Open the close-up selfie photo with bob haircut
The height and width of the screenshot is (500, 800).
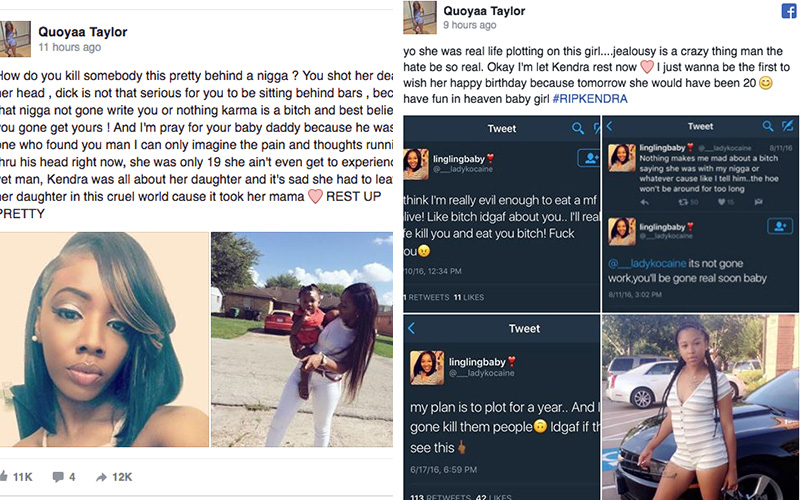[104, 340]
